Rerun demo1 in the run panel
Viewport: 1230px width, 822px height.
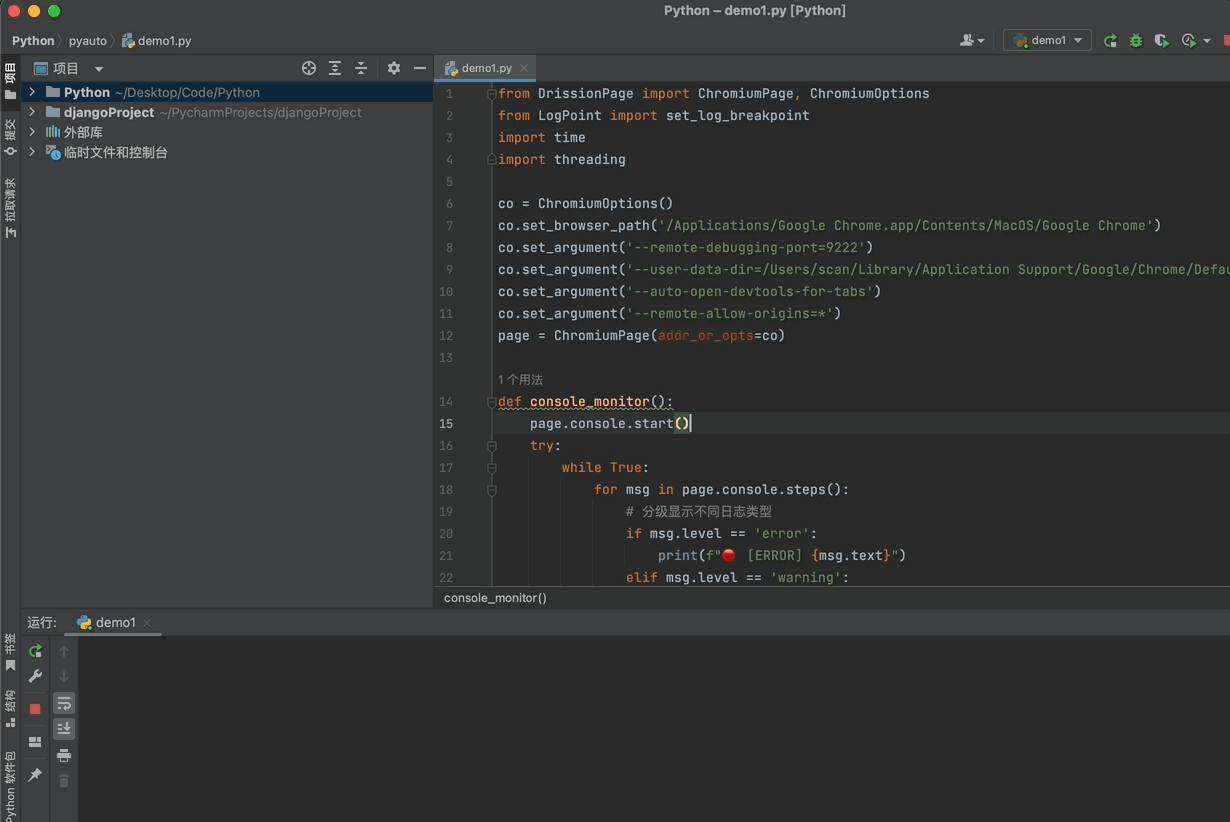pyautogui.click(x=35, y=651)
